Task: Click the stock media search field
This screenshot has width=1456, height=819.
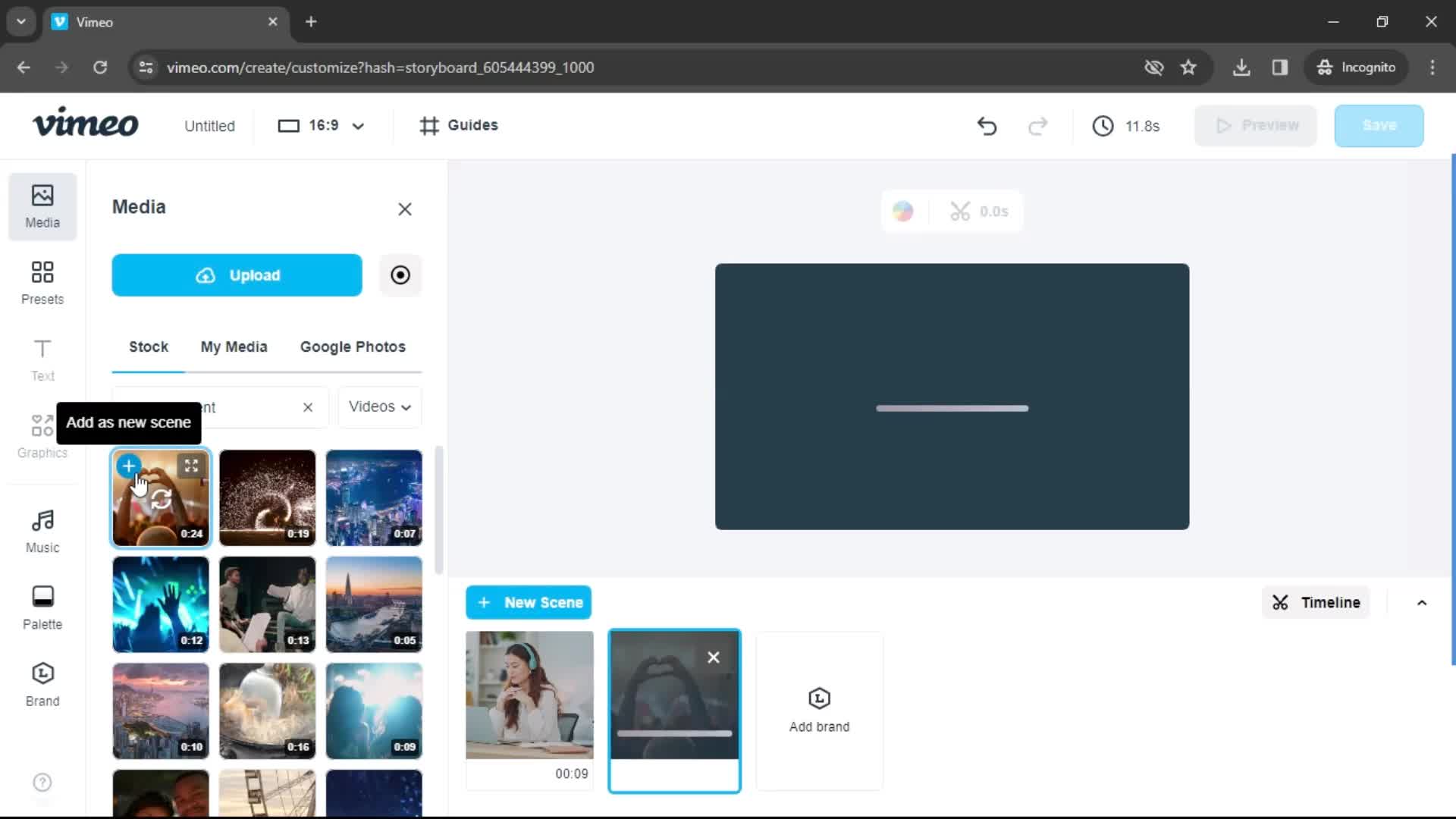Action: point(220,407)
